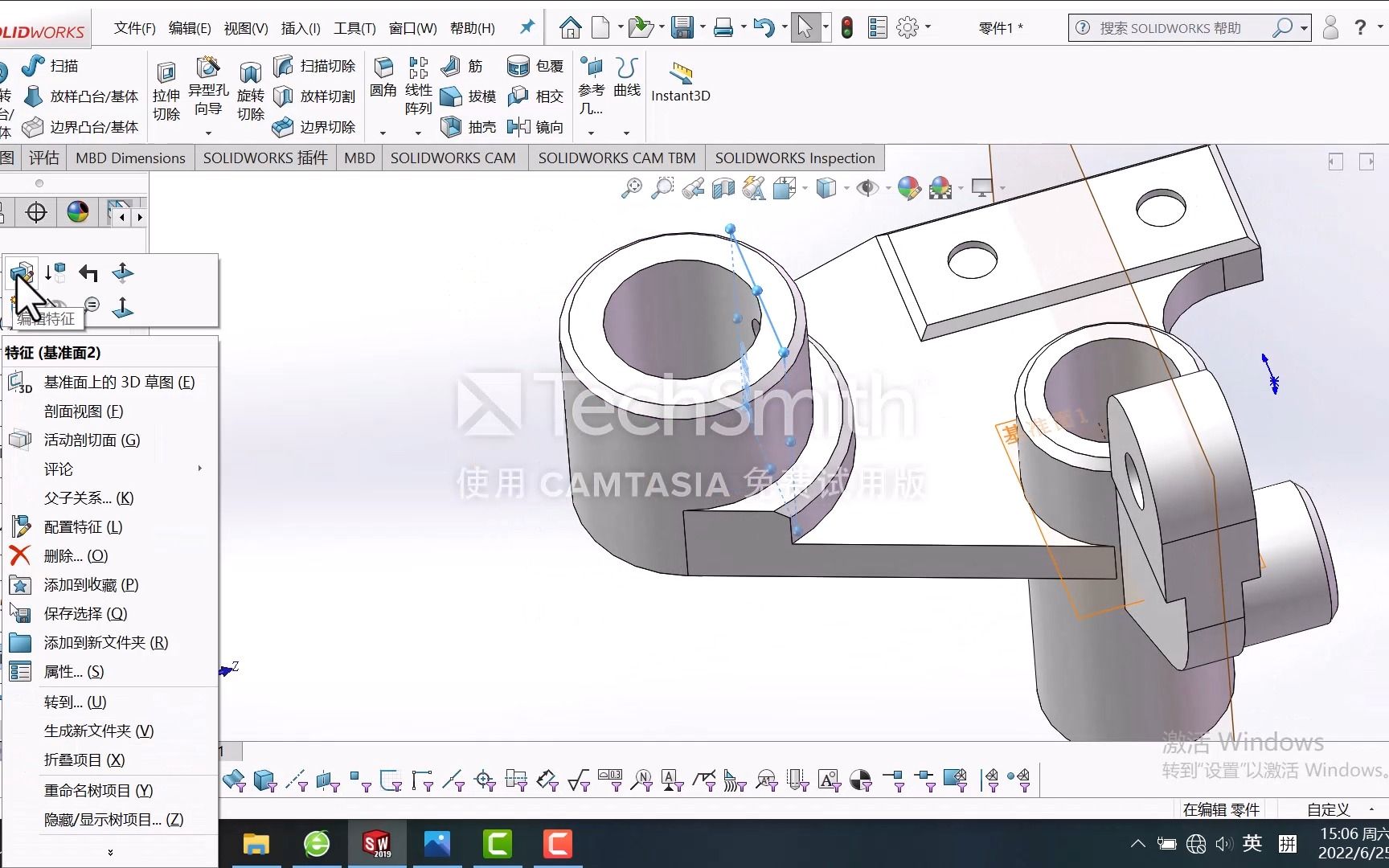Switch to the SOLIDWORKS CAM tab
Image resolution: width=1389 pixels, height=868 pixels.
[453, 158]
